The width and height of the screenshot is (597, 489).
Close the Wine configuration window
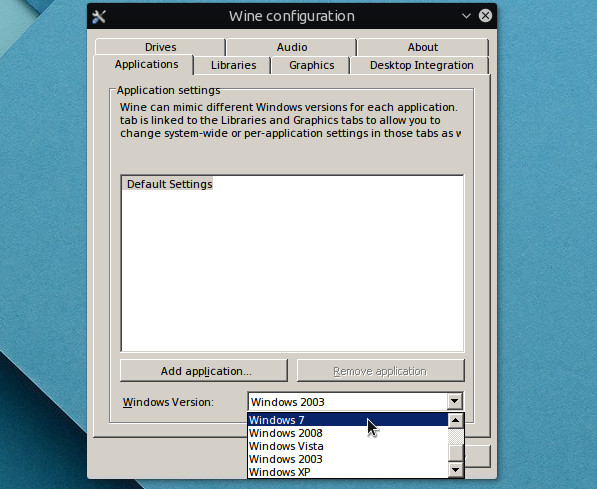[485, 16]
